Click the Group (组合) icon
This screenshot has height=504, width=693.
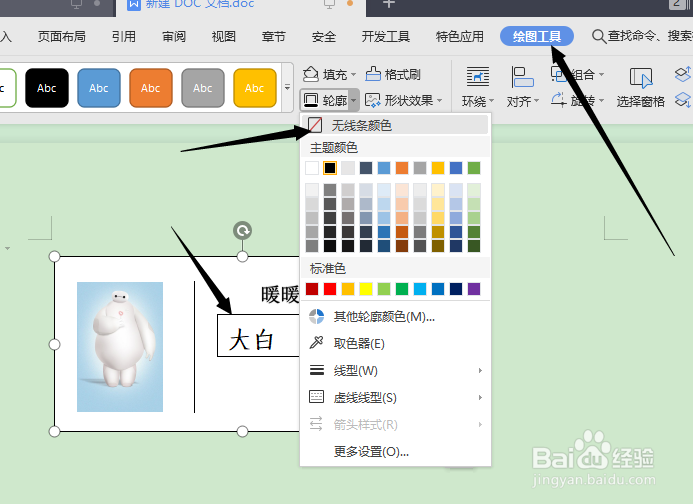(559, 73)
